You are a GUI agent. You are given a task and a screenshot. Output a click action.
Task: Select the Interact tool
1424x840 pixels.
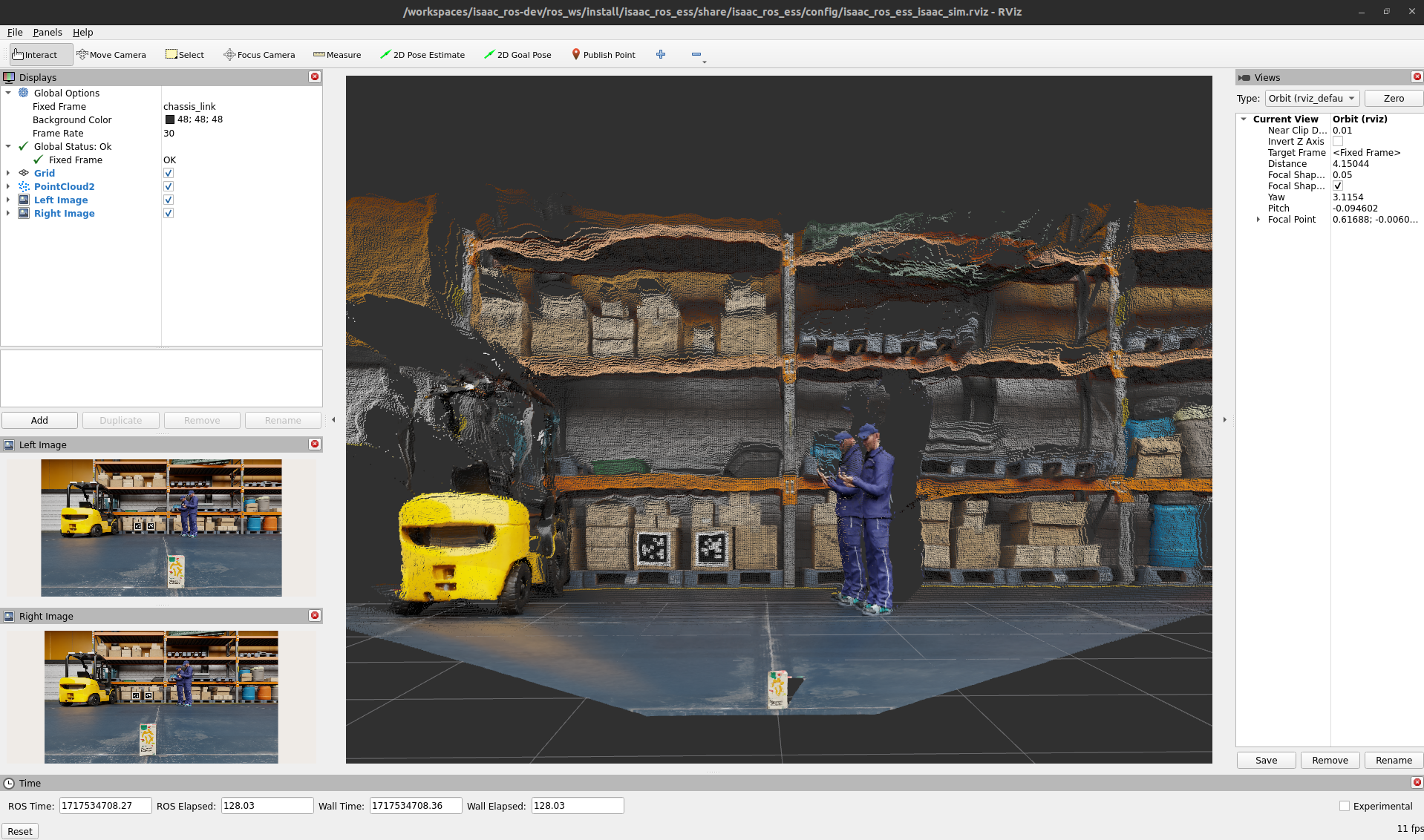[x=35, y=55]
